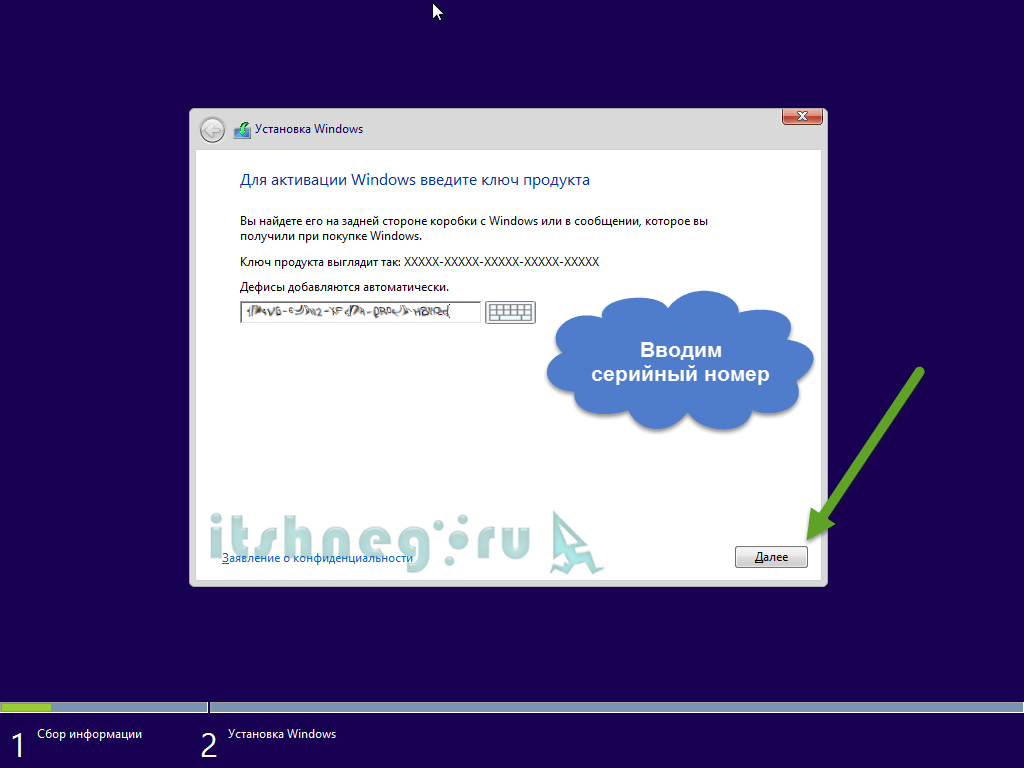Open the Заявление о конфиденциальности link
Viewport: 1024px width, 768px height.
coord(317,558)
